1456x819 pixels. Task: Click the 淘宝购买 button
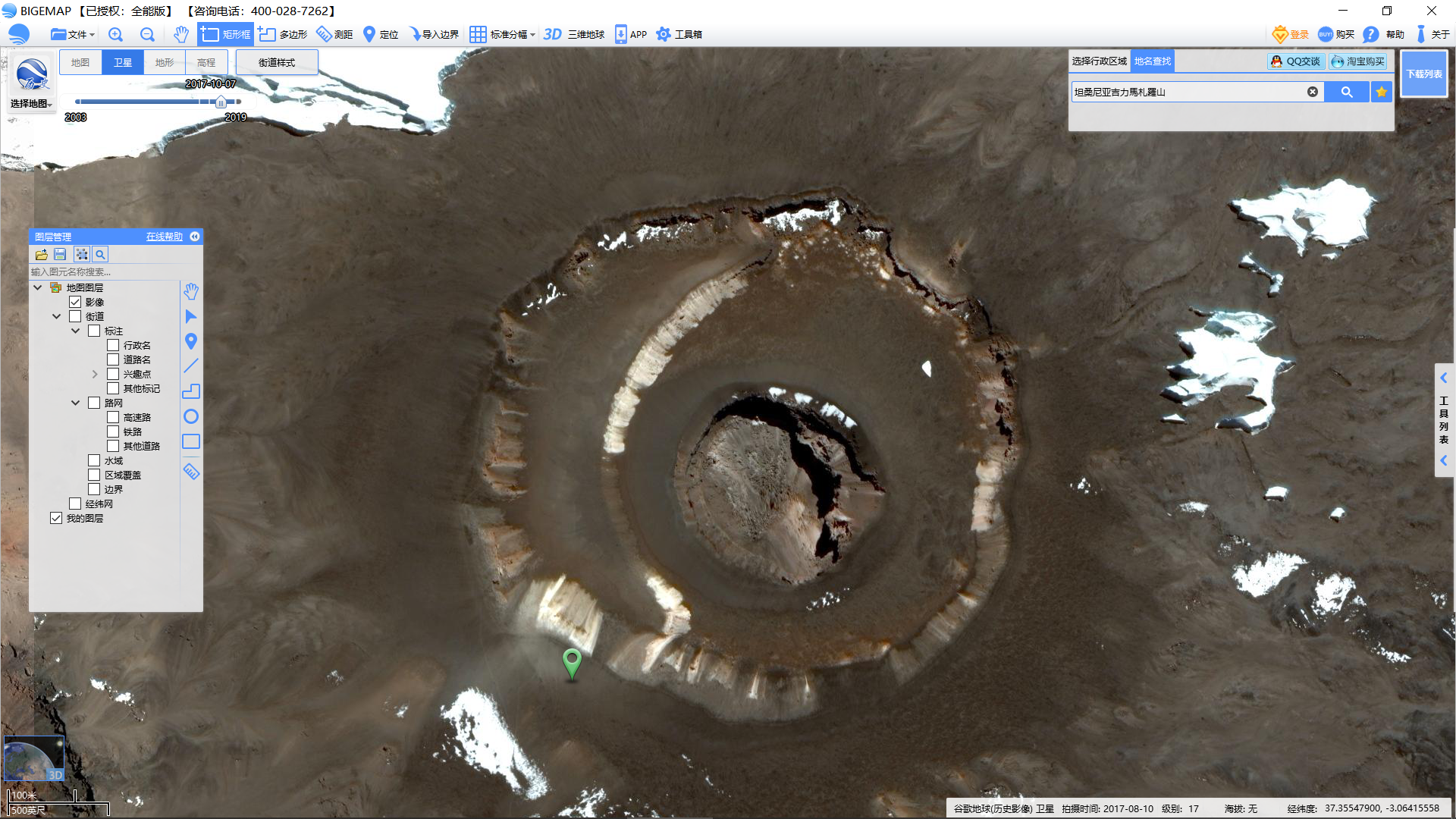tap(1358, 61)
